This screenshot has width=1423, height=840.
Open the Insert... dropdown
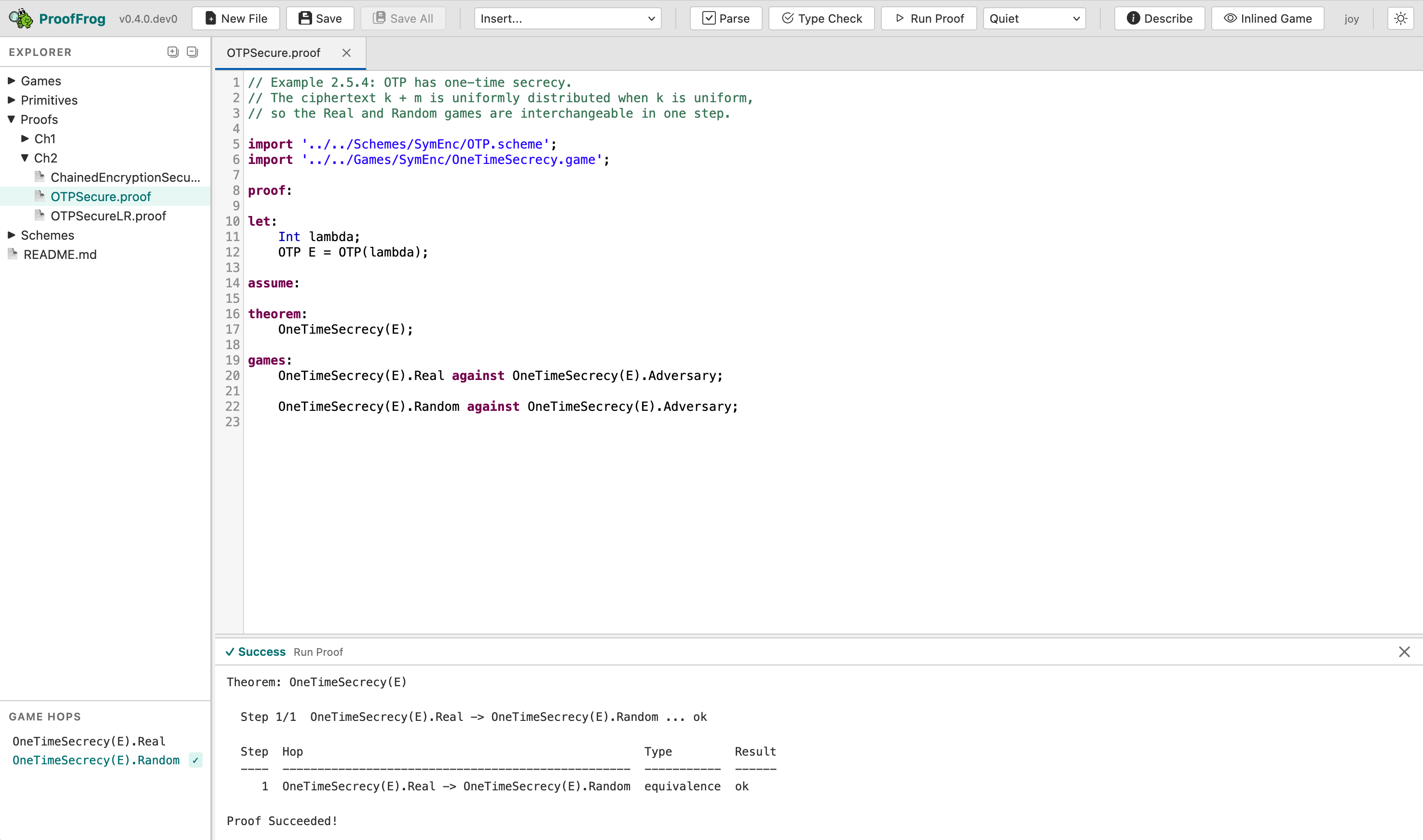pos(567,19)
